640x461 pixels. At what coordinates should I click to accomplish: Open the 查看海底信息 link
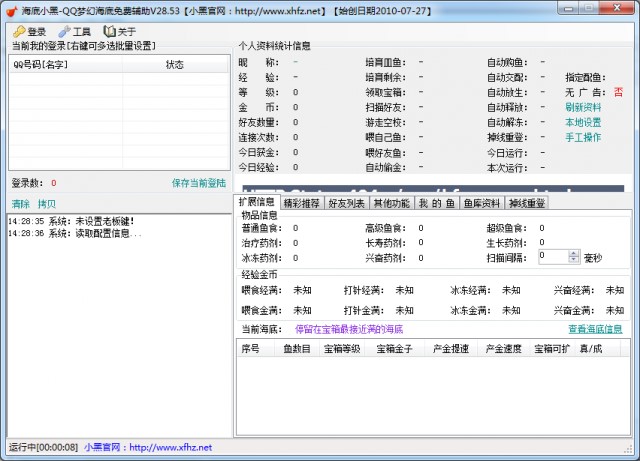(595, 329)
